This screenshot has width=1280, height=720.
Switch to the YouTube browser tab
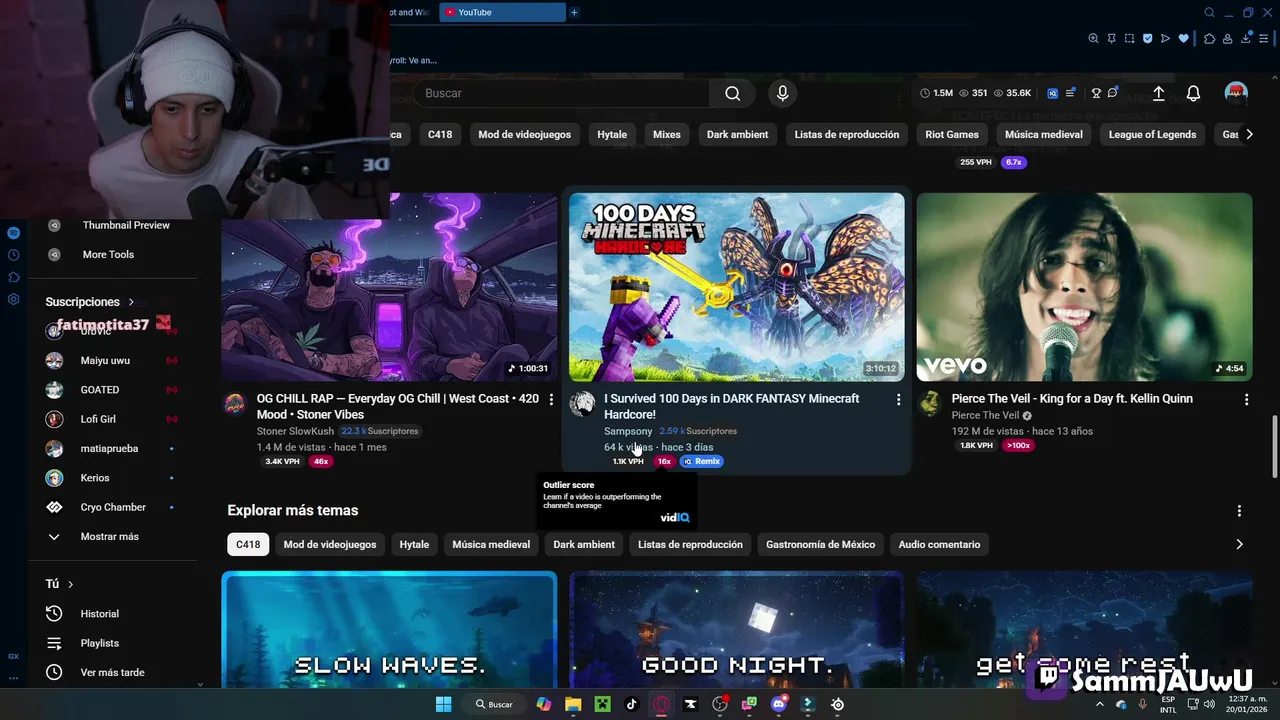[x=503, y=12]
